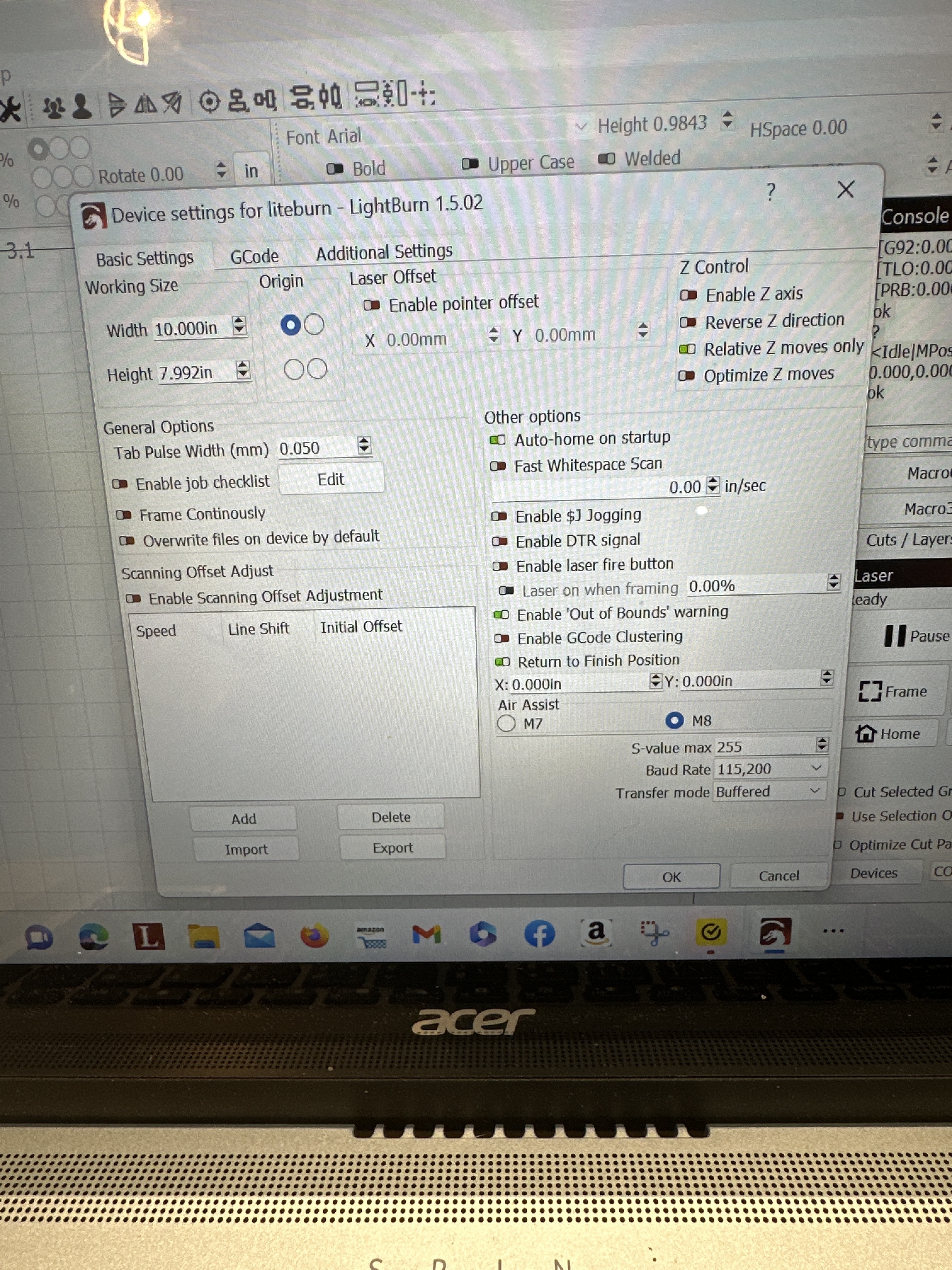Click the Microsoft 365 Copilot taskbar icon
952x1270 pixels.
pyautogui.click(x=483, y=934)
